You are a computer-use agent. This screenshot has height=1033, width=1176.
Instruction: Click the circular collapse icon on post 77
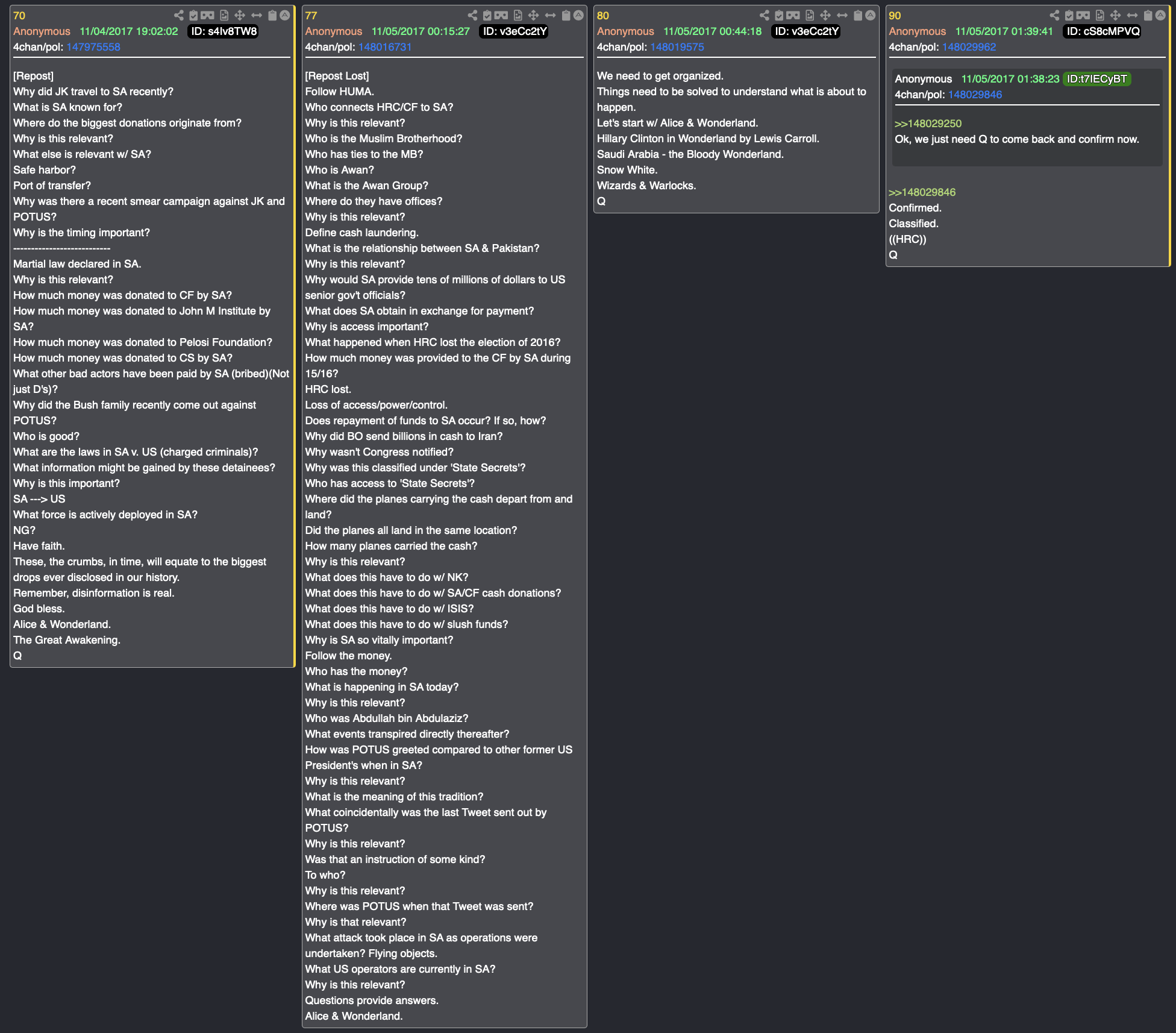click(578, 15)
